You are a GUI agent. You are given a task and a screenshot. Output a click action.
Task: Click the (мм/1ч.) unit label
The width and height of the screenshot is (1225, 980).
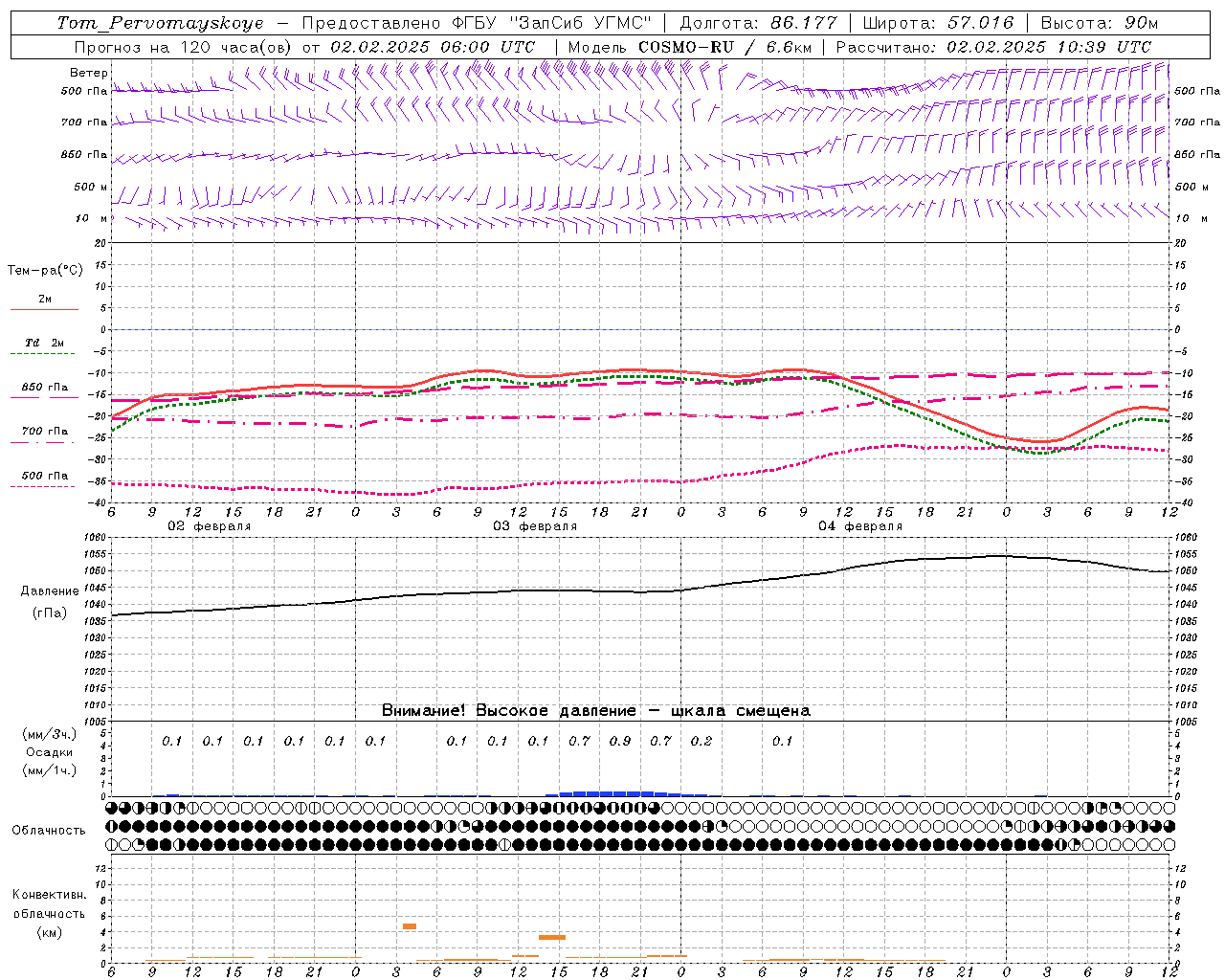point(50,770)
